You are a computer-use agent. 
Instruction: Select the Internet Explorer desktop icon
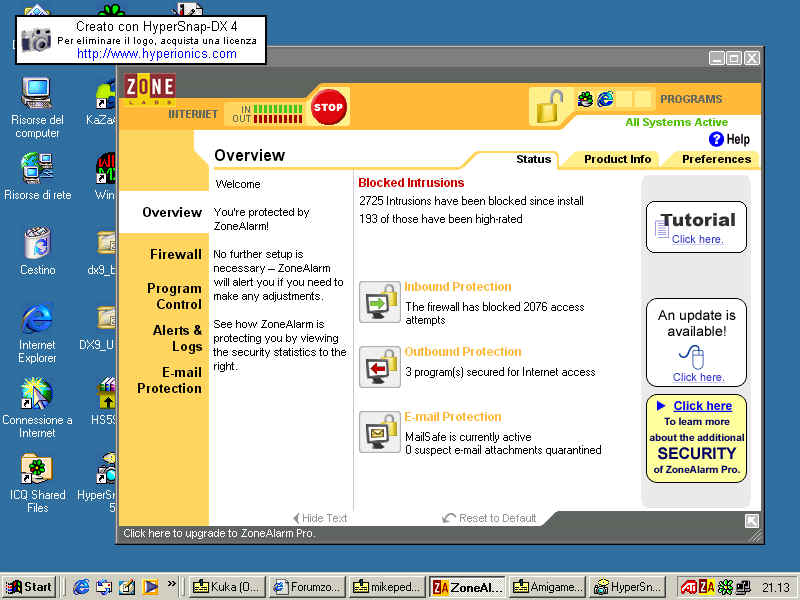tap(37, 333)
